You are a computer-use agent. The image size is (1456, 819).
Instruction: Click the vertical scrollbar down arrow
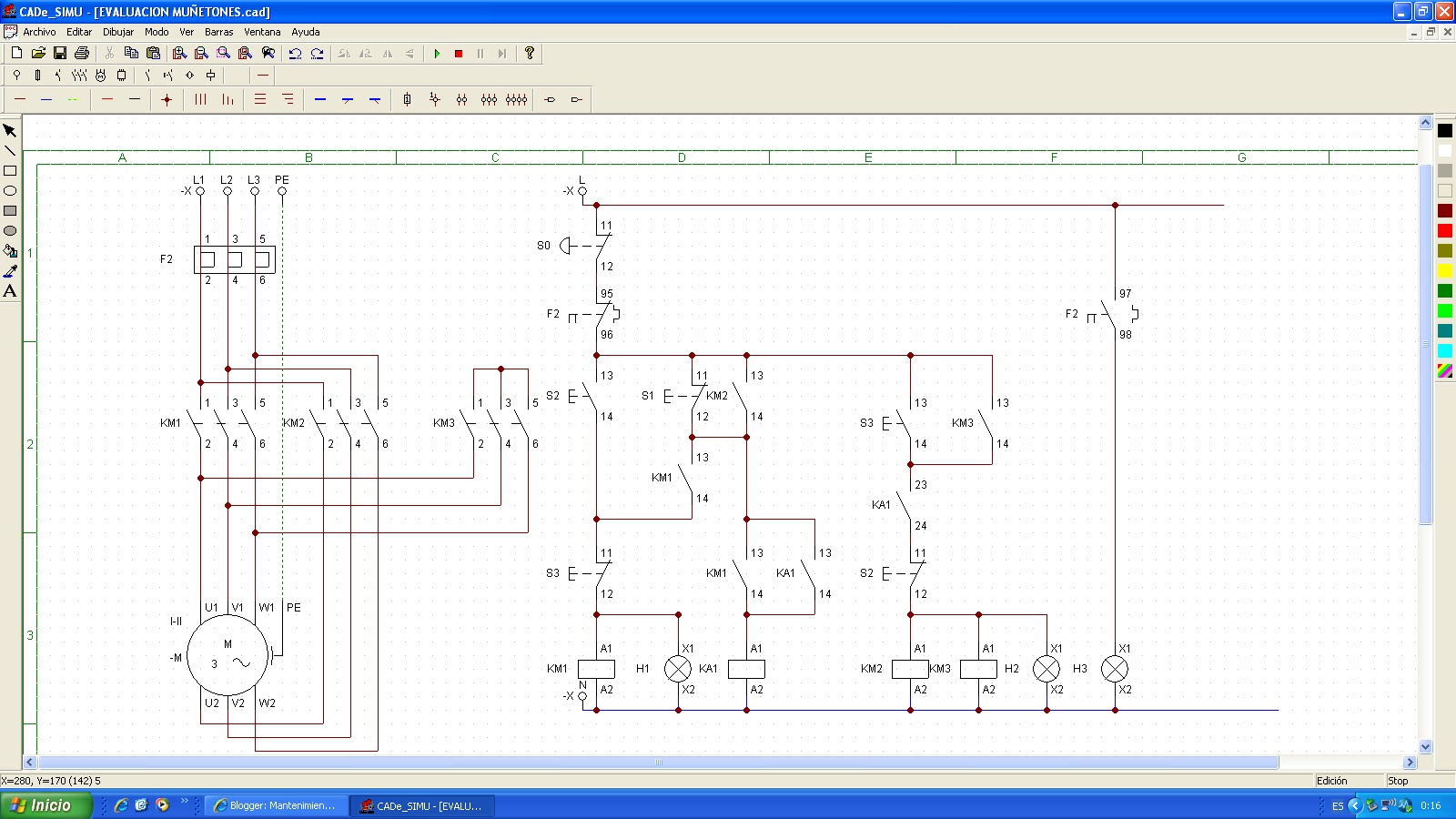coord(1426,746)
